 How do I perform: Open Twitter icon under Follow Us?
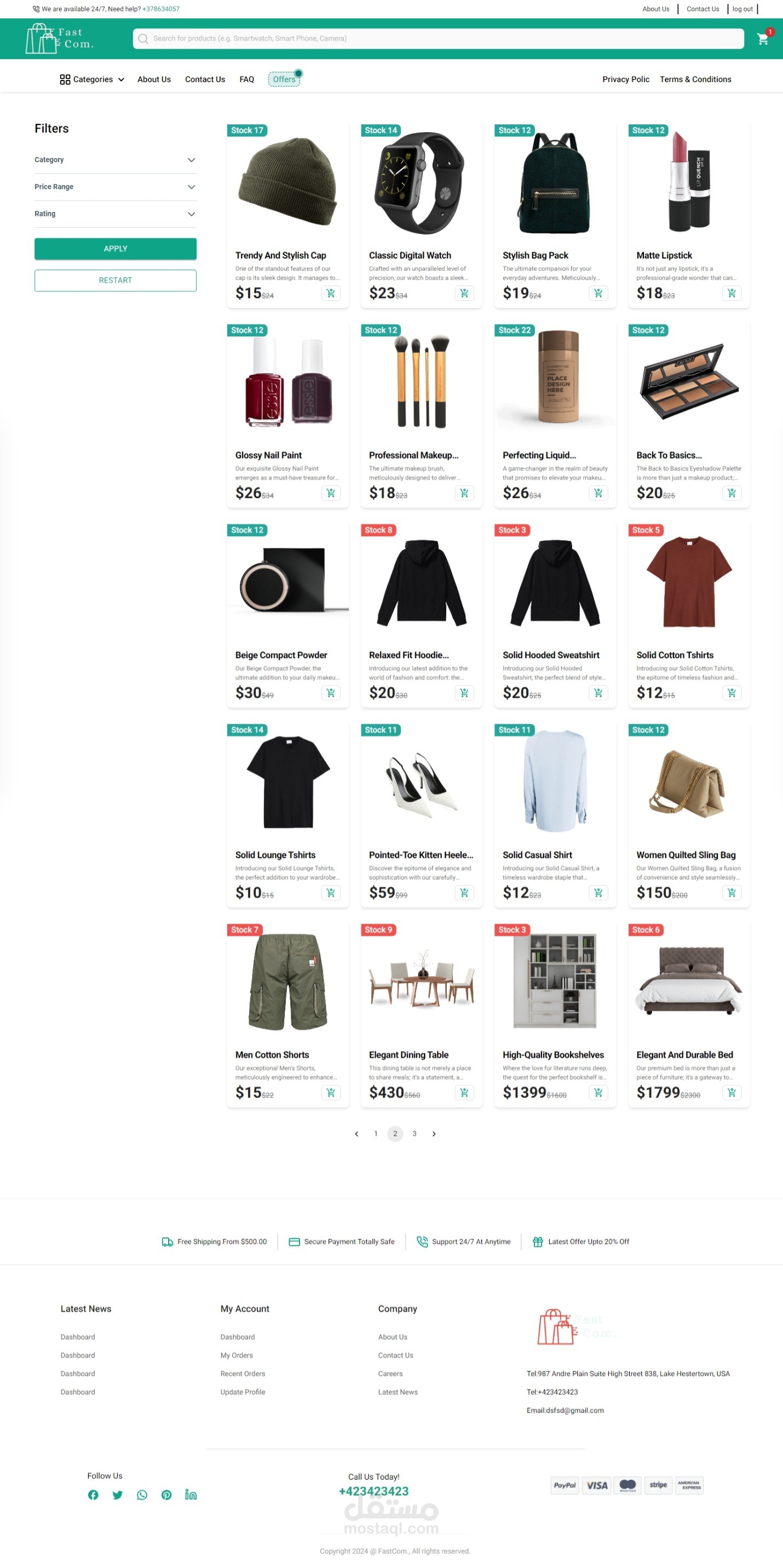point(117,1495)
